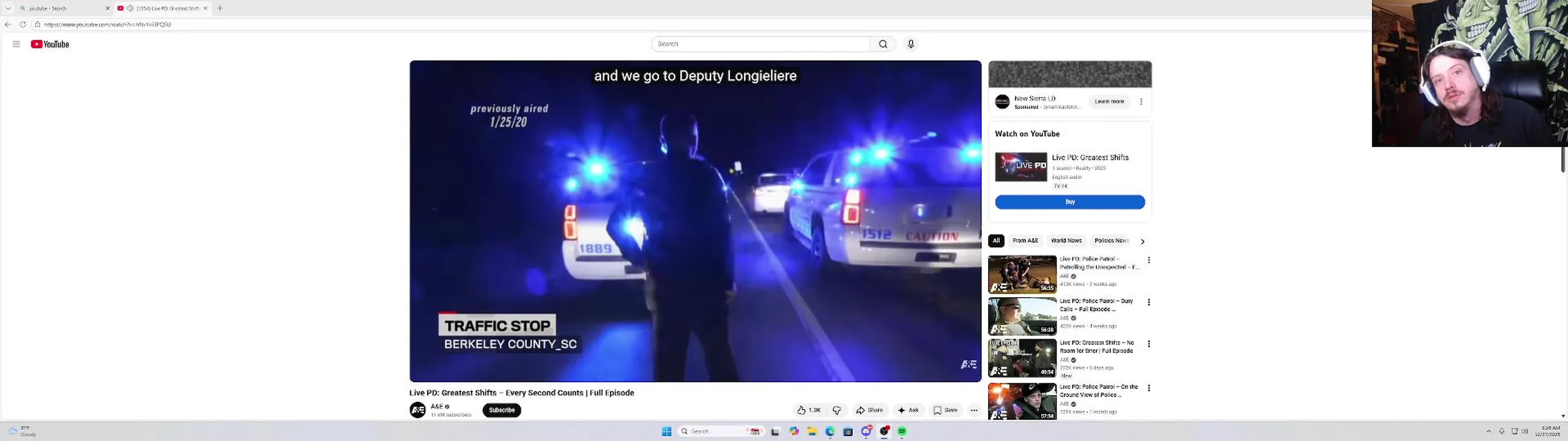The height and width of the screenshot is (441, 1568).
Task: Open more actions ellipsis under video
Action: pos(974,410)
